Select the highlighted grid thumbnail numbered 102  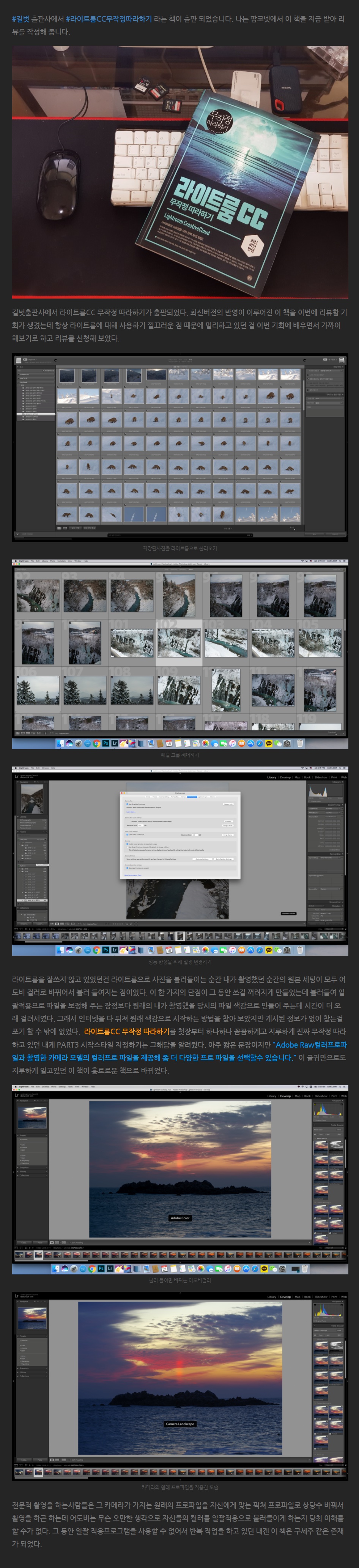click(x=178, y=643)
